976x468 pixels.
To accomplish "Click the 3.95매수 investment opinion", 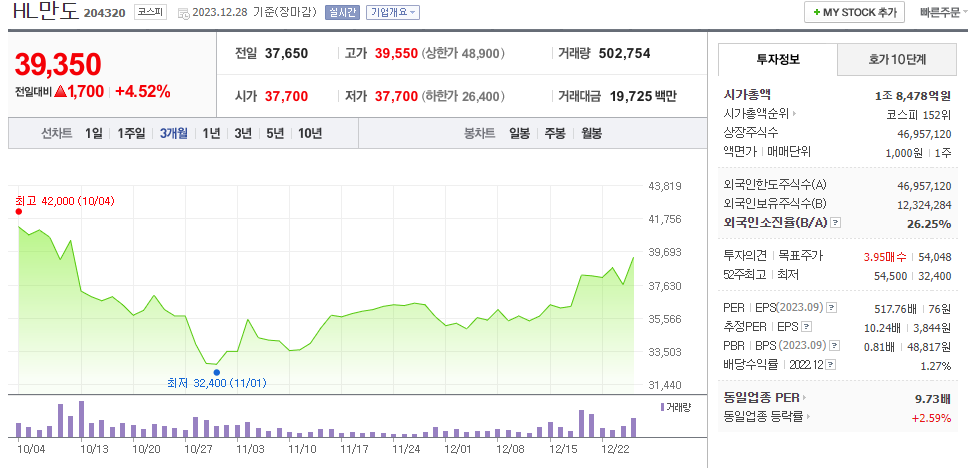I will pos(885,256).
